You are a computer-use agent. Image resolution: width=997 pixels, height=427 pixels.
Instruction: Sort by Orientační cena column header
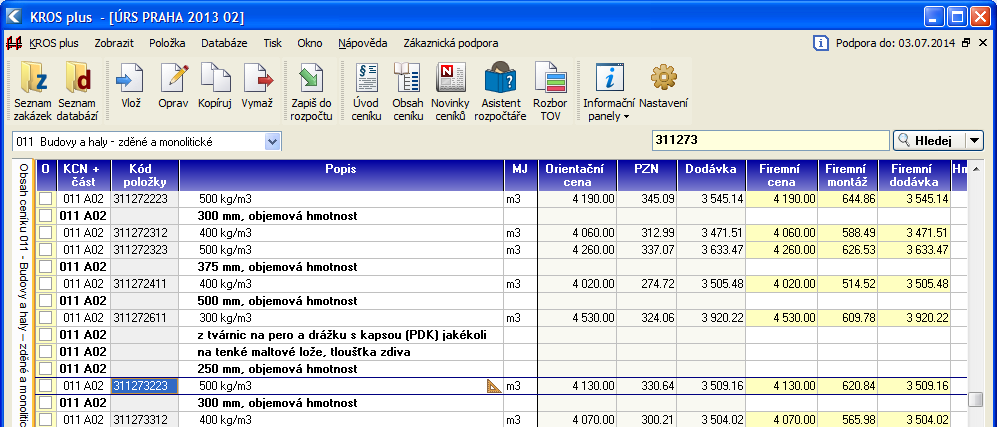click(577, 175)
